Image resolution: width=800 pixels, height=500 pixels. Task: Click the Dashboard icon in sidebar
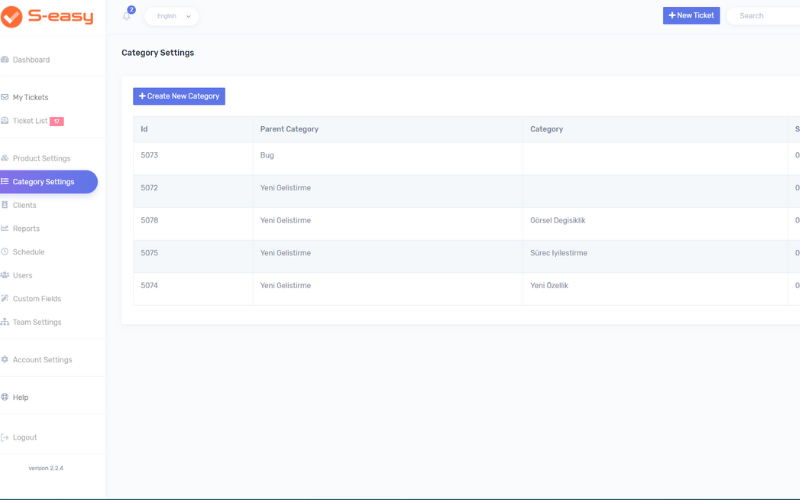(x=5, y=60)
